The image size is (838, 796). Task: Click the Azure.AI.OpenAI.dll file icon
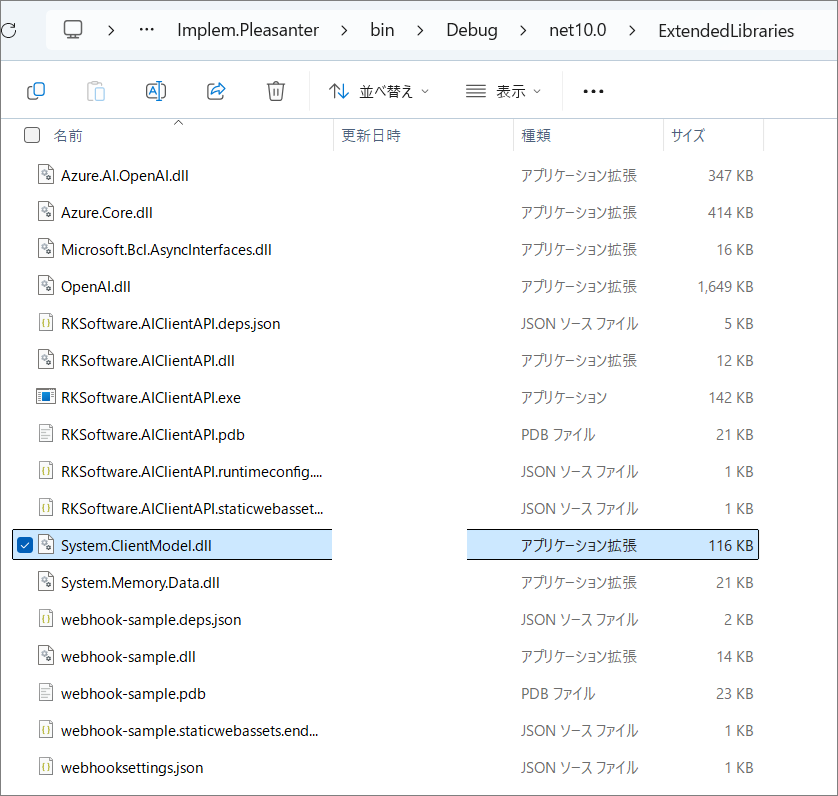click(x=46, y=175)
